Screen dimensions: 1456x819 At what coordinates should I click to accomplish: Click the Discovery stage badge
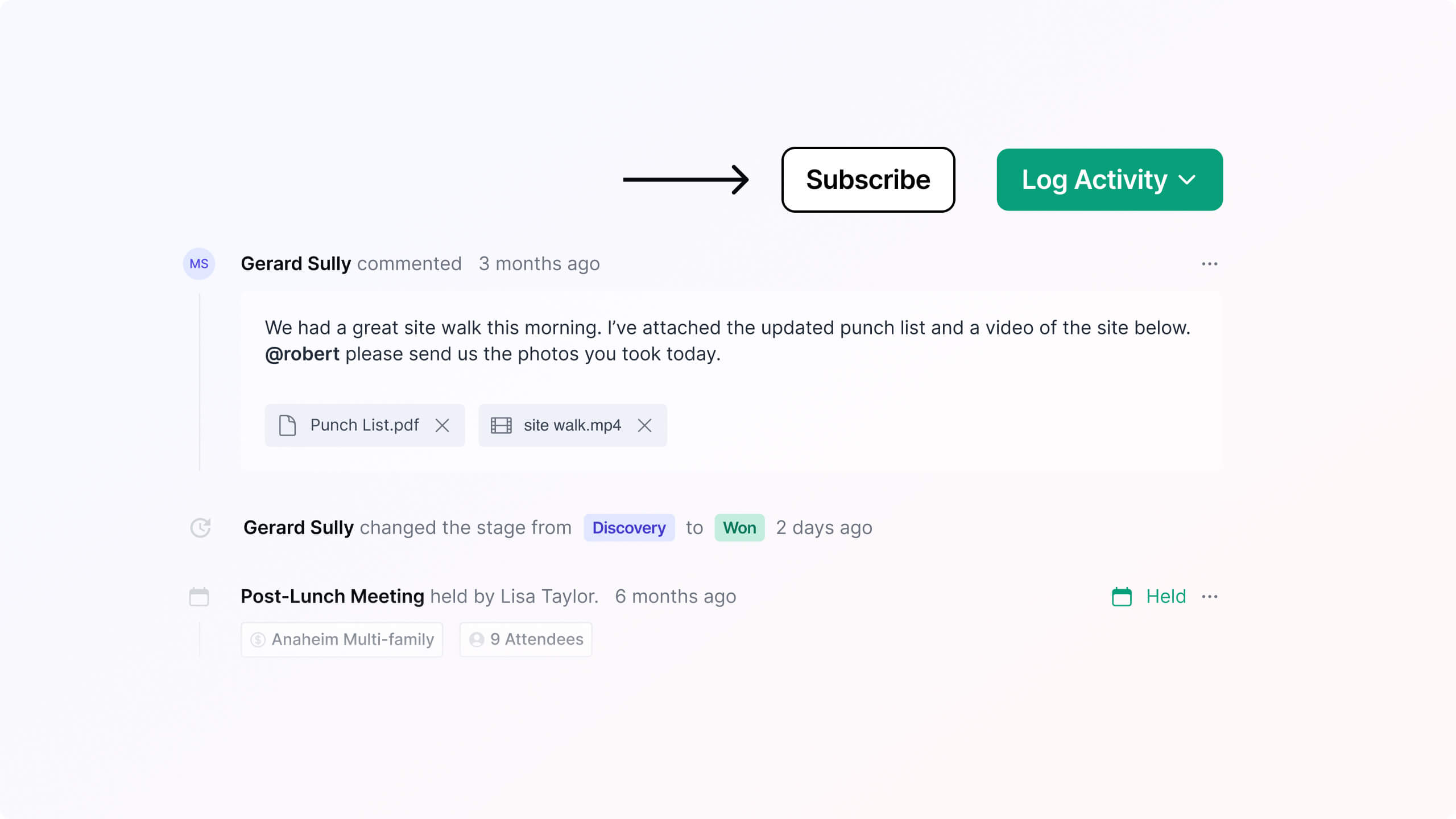[x=628, y=528]
